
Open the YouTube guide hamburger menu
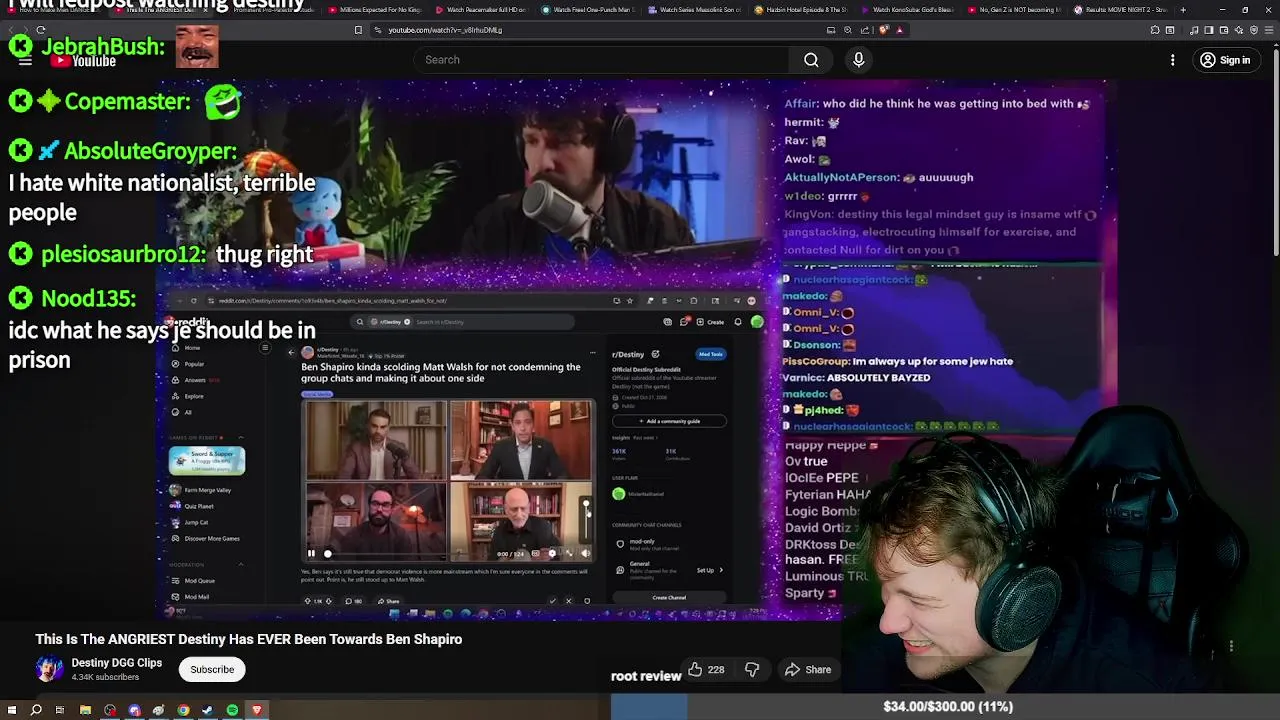25,61
